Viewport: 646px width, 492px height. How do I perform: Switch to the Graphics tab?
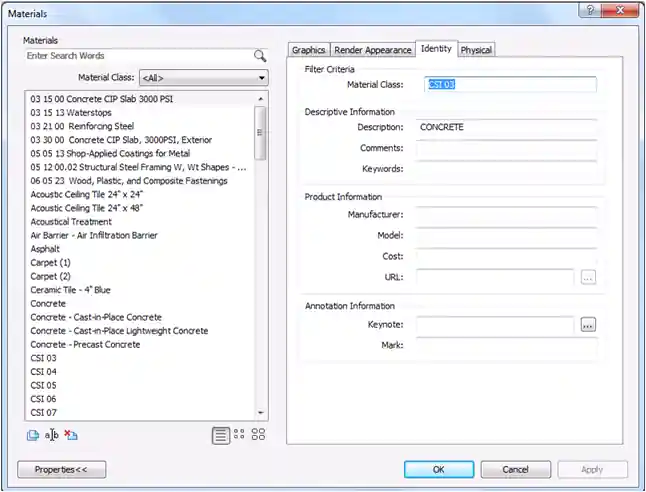(308, 50)
